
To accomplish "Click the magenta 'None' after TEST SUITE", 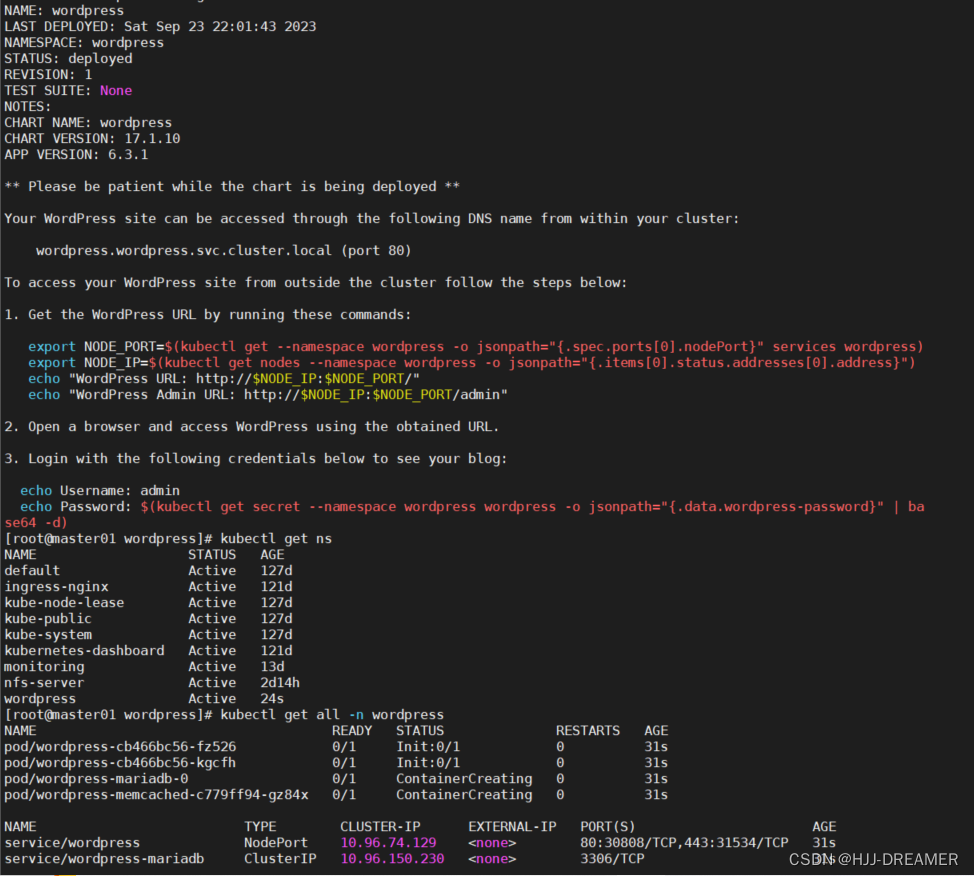I will point(116,91).
